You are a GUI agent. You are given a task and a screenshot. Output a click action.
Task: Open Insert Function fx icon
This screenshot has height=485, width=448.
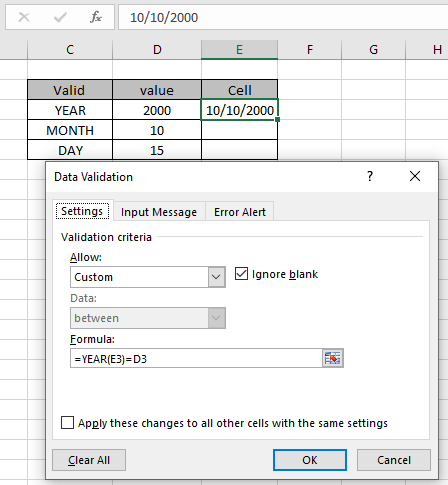[x=96, y=17]
